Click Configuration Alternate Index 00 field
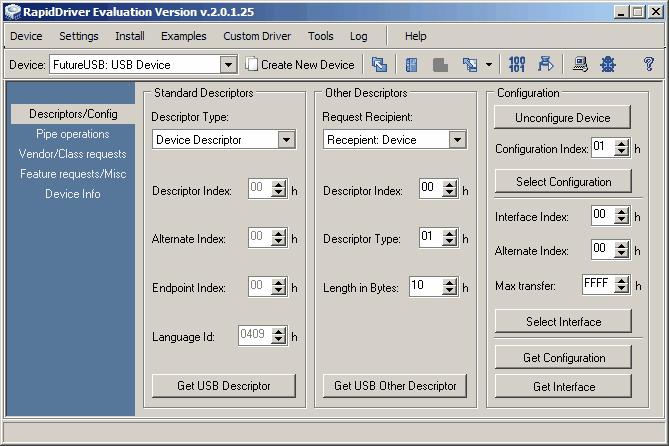669x446 pixels. (x=603, y=250)
